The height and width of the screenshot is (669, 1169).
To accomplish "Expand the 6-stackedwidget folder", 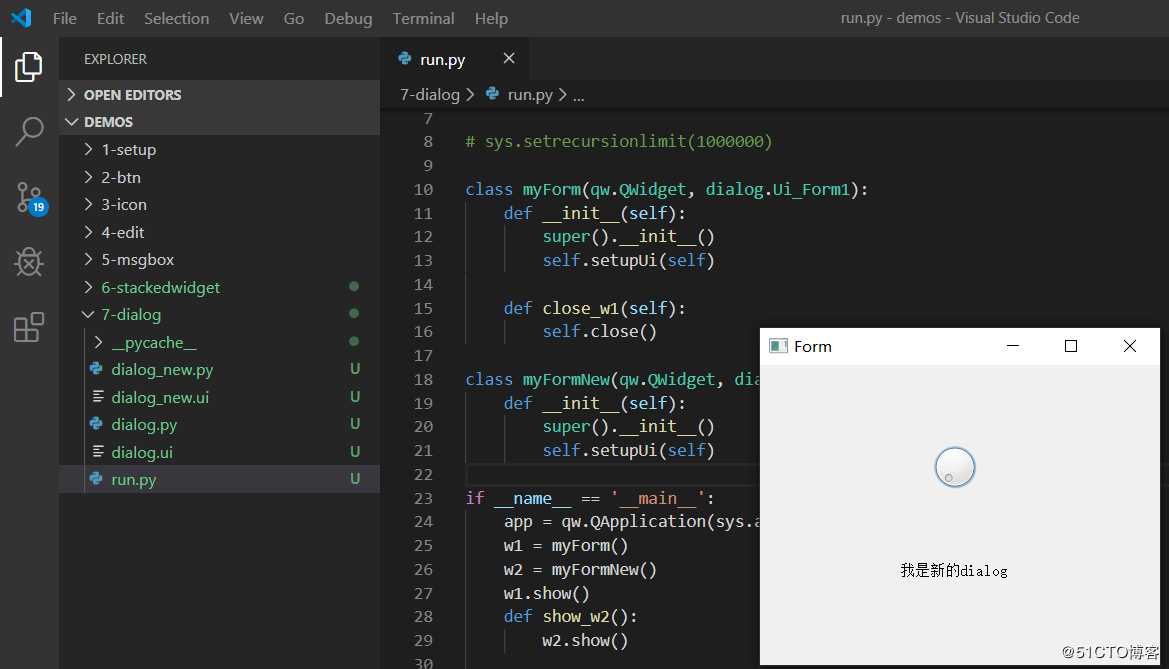I will point(160,287).
